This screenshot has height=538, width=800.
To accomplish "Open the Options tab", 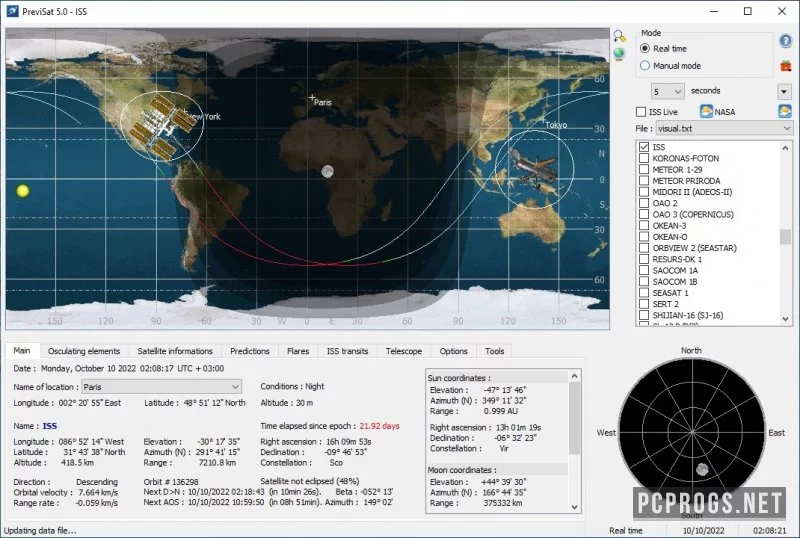I will (x=454, y=351).
